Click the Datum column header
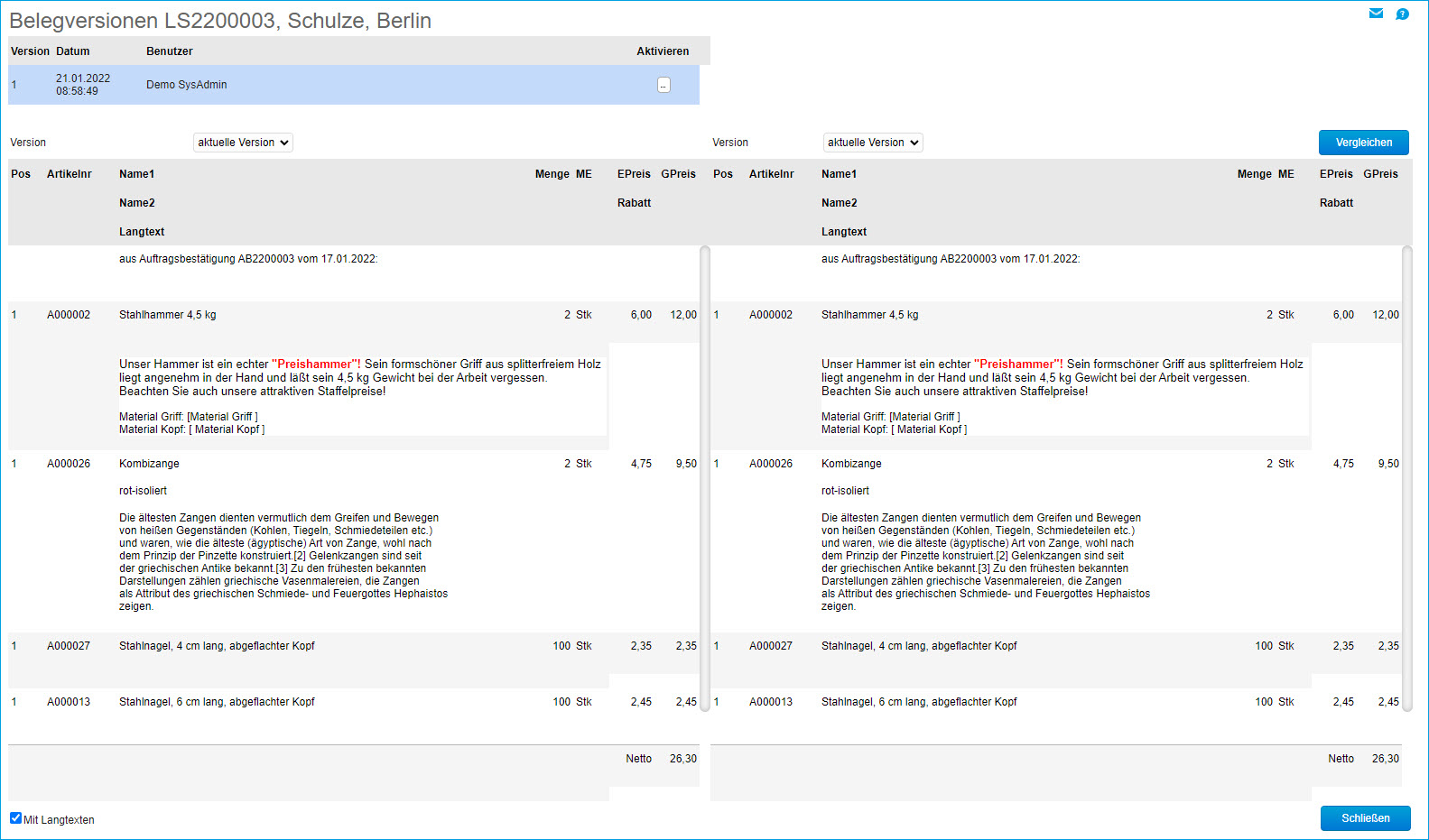This screenshot has width=1429, height=840. click(72, 51)
